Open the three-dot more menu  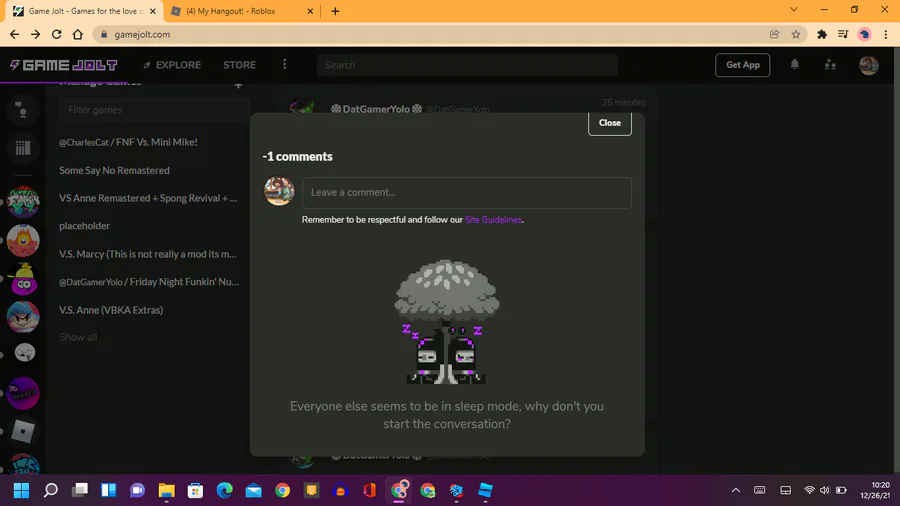tap(285, 64)
